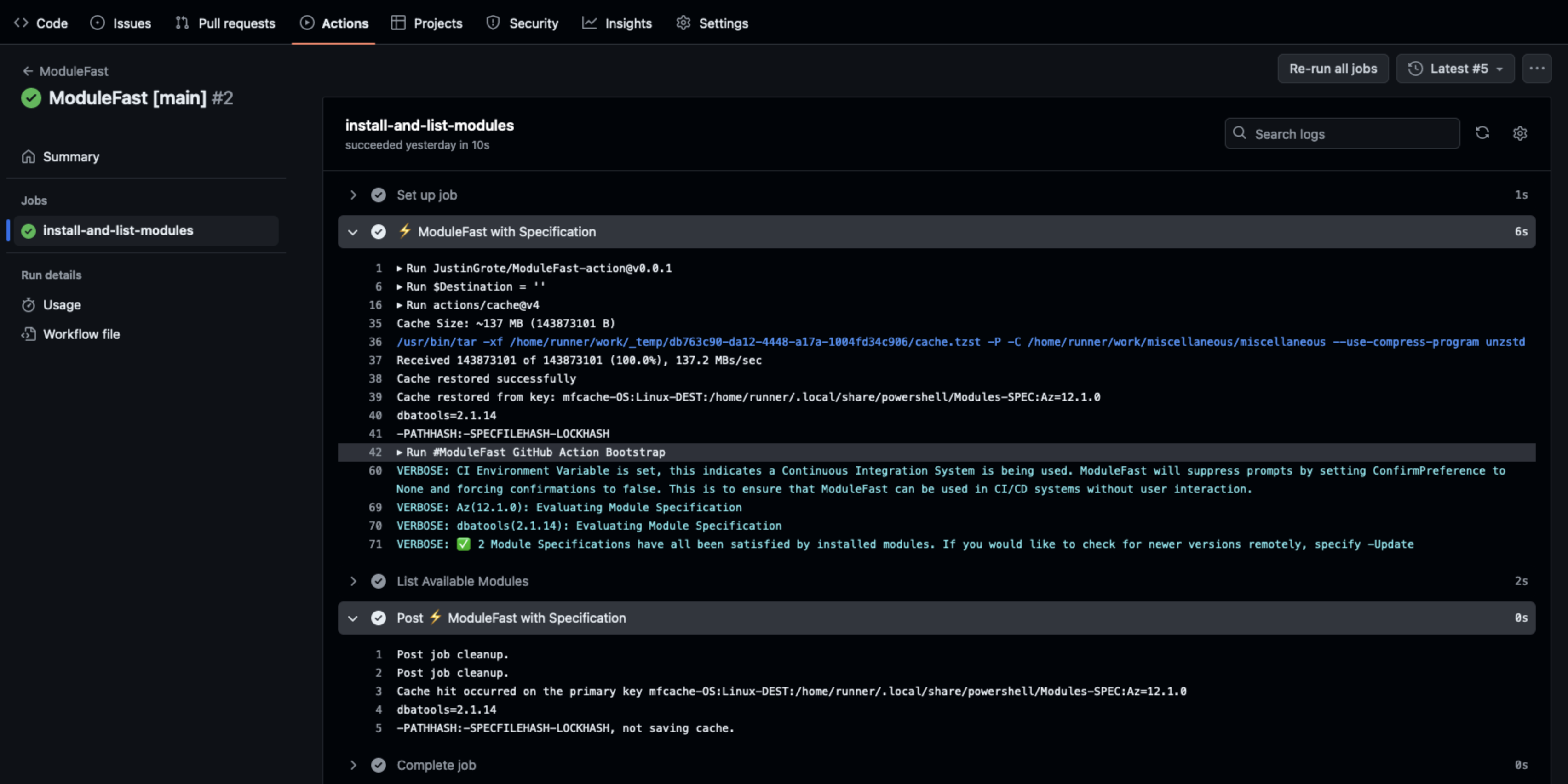Open the Security tab
The image size is (1568, 784).
coord(522,23)
